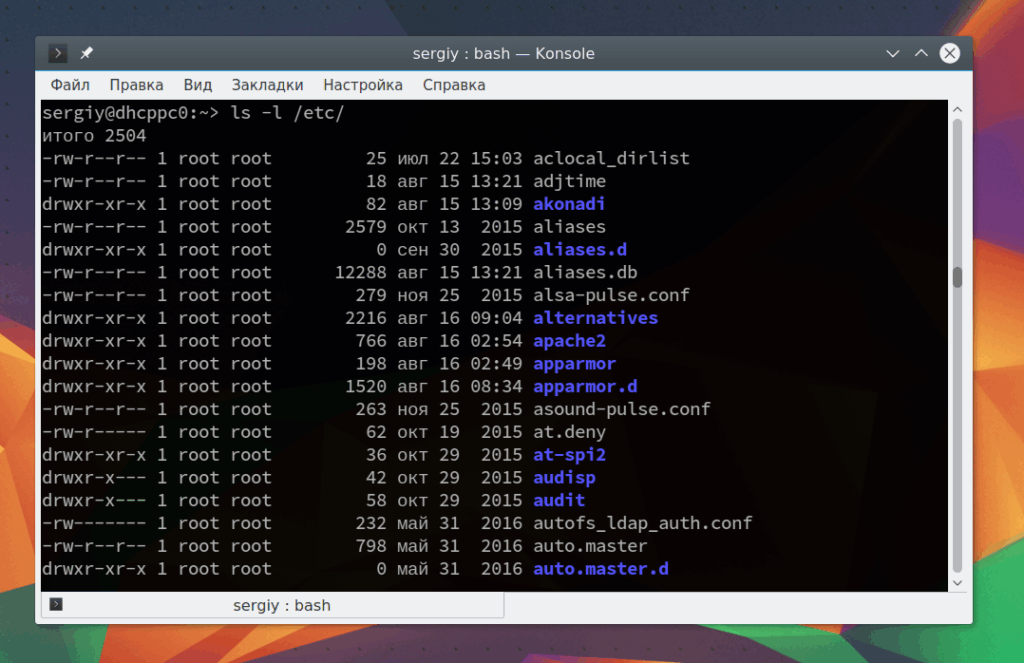Click the 09:04 timestamp

click(496, 318)
